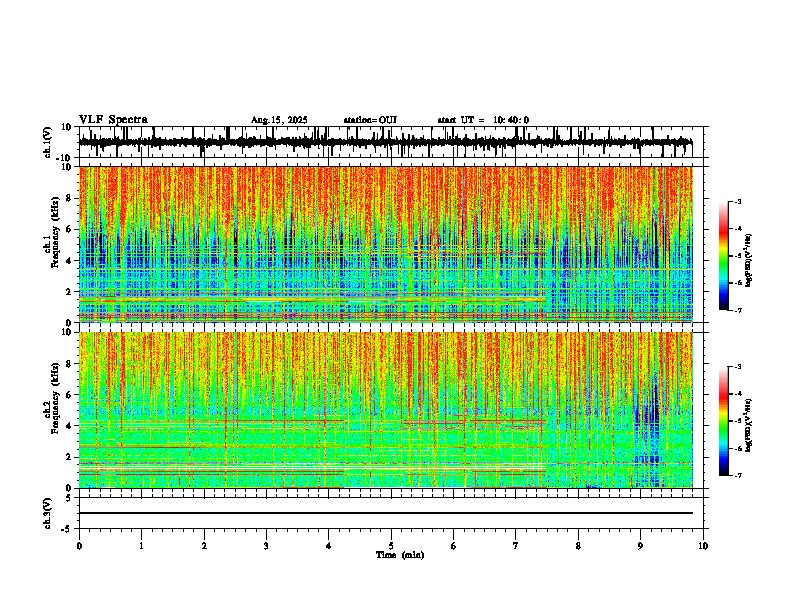This screenshot has height=612, width=792.
Task: Click the "ch.2 Frequency (kHz)" axis label
Action: coord(51,398)
